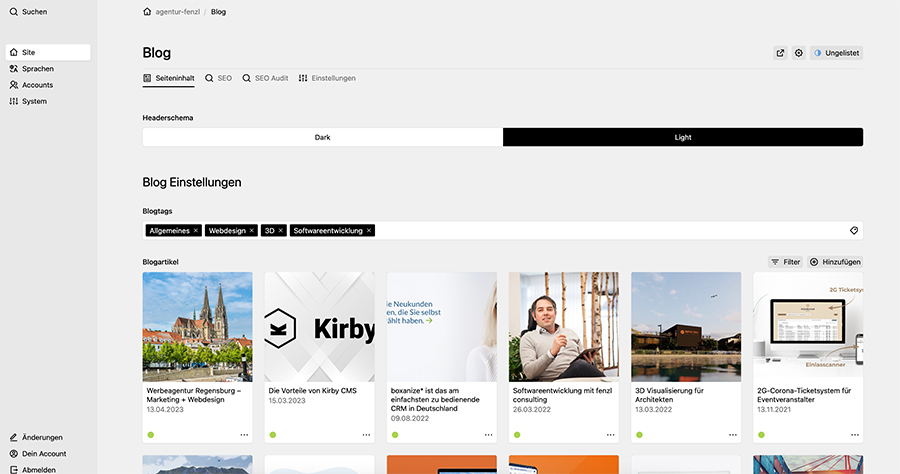The image size is (900, 474).
Task: Go to agentur-fenzl breadcrumb link
Action: pyautogui.click(x=177, y=11)
